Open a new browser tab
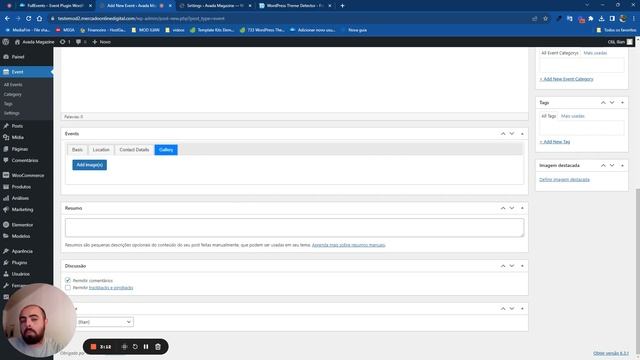 pos(342,6)
